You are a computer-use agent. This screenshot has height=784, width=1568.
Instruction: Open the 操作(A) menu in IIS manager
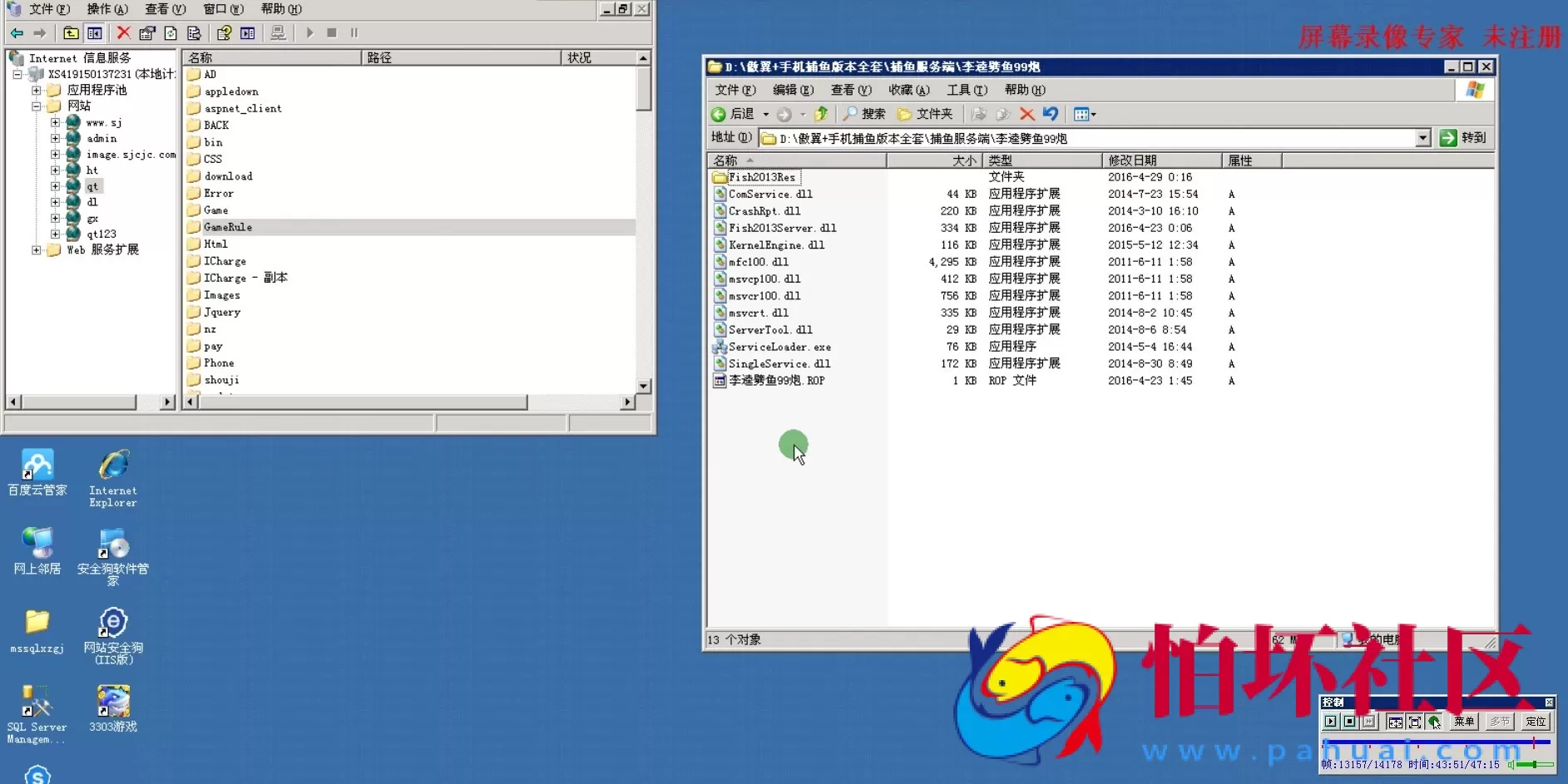coord(107,9)
